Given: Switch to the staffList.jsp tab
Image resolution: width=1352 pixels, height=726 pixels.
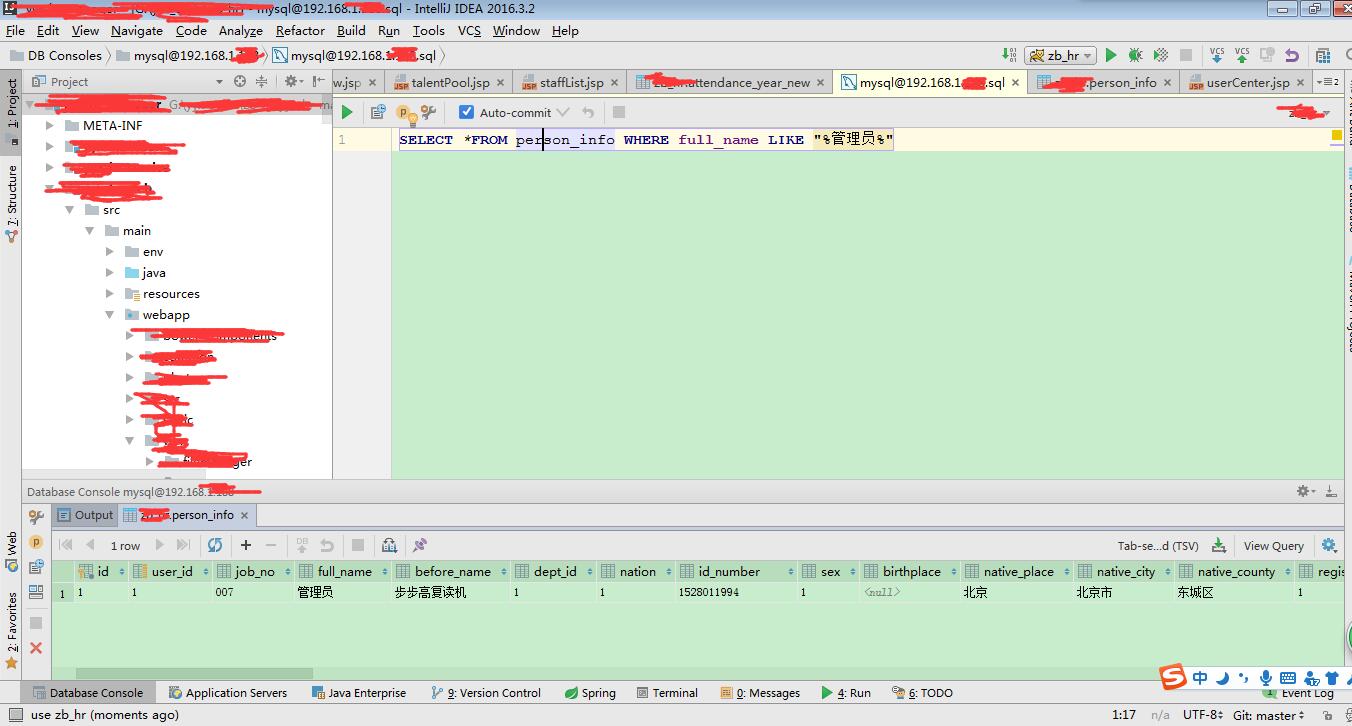Looking at the screenshot, I should click(570, 82).
